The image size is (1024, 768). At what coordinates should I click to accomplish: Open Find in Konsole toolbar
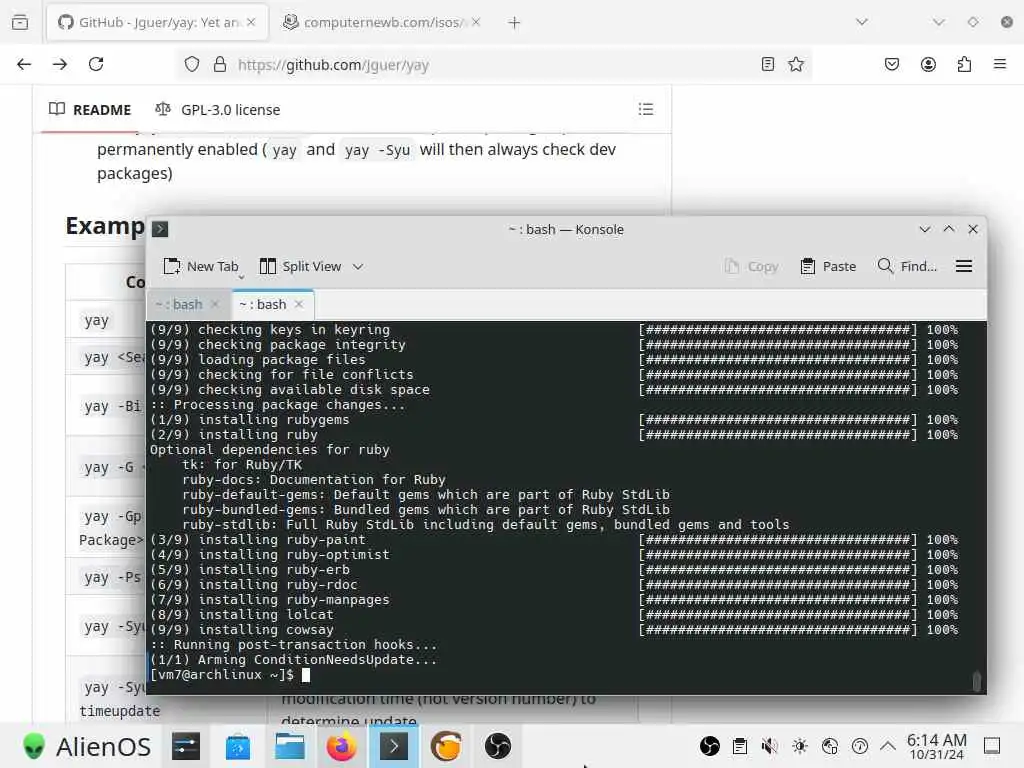click(907, 266)
